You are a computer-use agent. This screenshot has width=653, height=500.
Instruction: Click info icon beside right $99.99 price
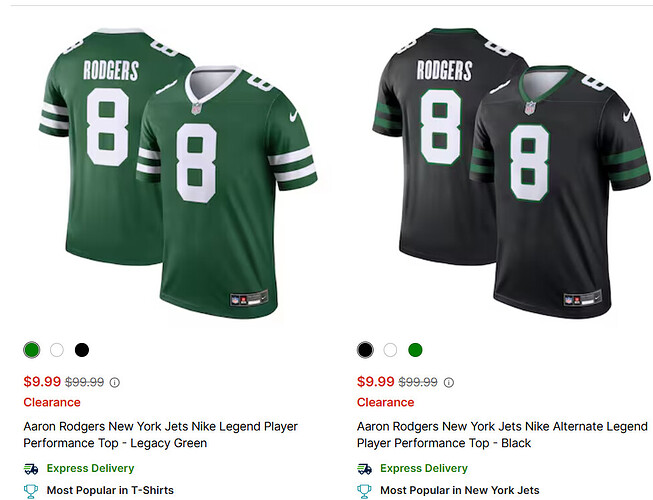coord(448,382)
